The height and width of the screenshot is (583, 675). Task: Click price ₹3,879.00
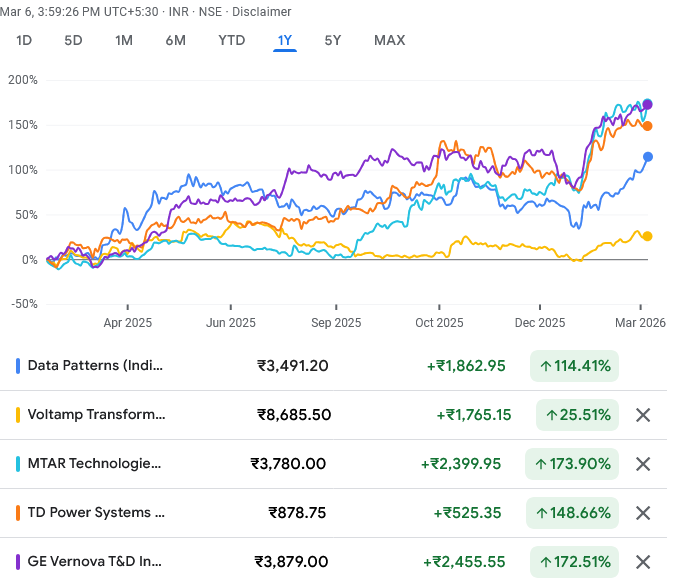click(291, 562)
